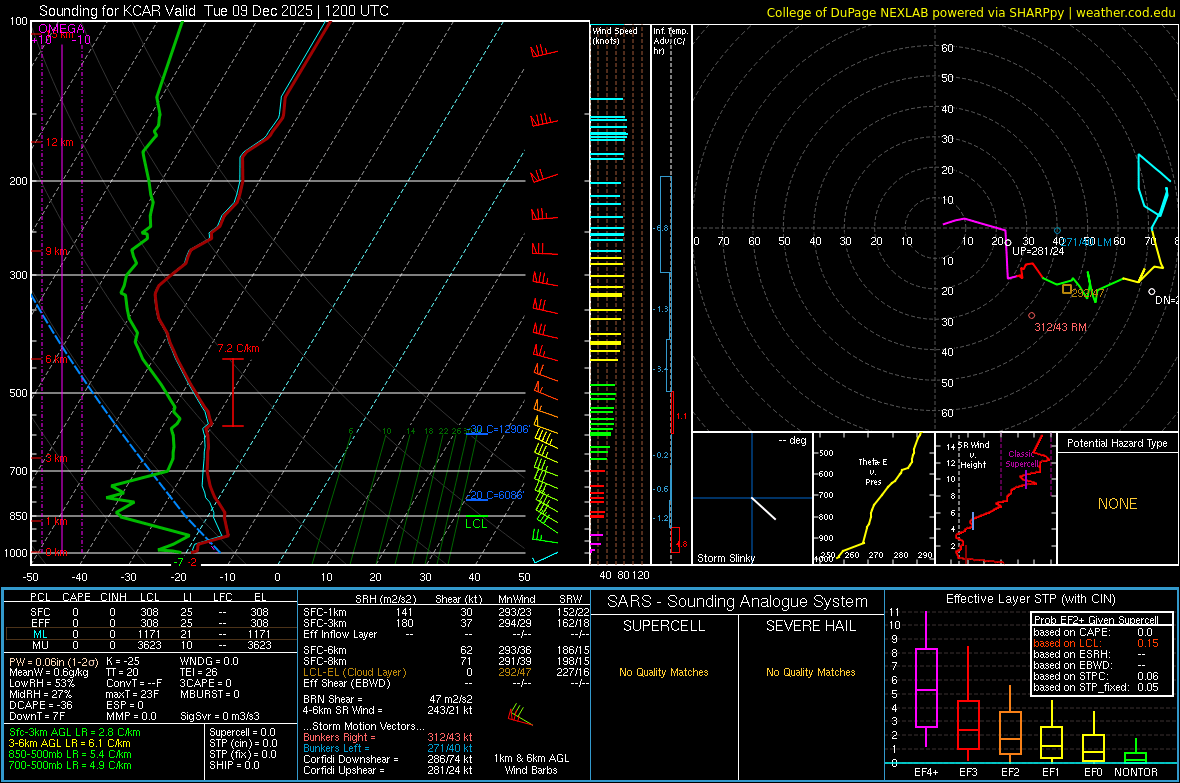1180x783 pixels.
Task: Click the 12 km height marker
Action: click(59, 142)
